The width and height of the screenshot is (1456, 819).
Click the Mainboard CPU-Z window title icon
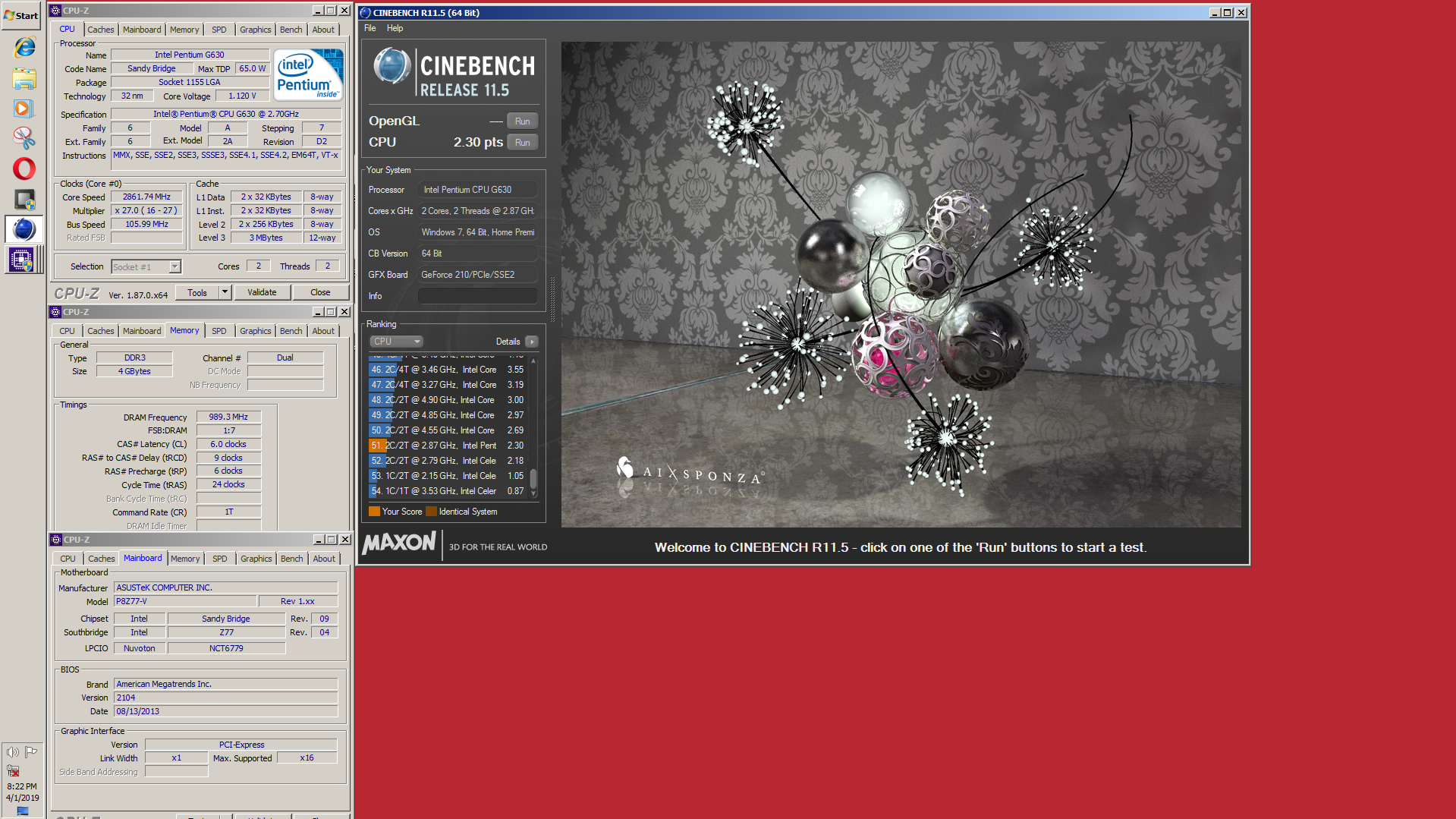tap(55, 540)
